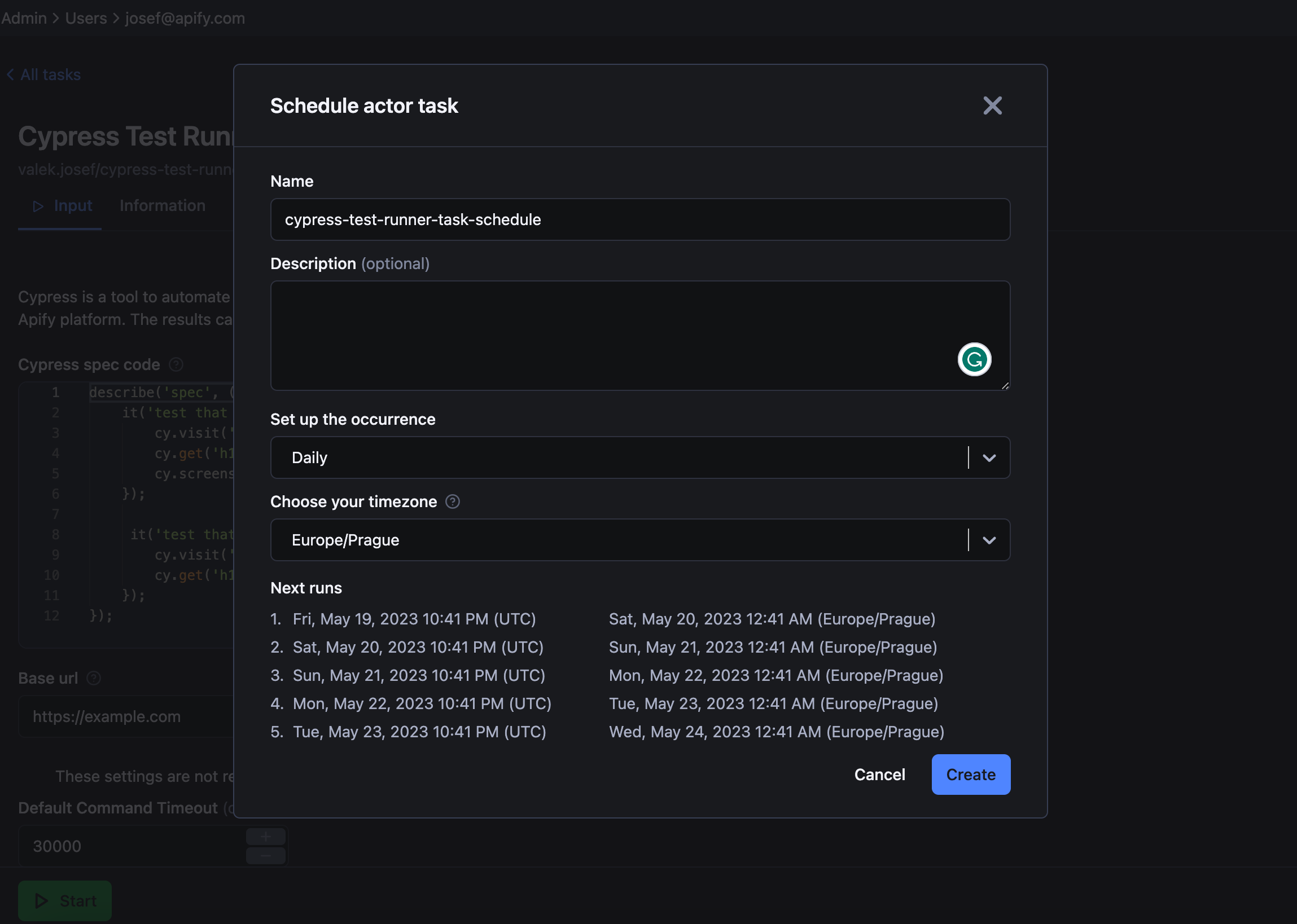
Task: Click Create to save the schedule
Action: point(970,775)
